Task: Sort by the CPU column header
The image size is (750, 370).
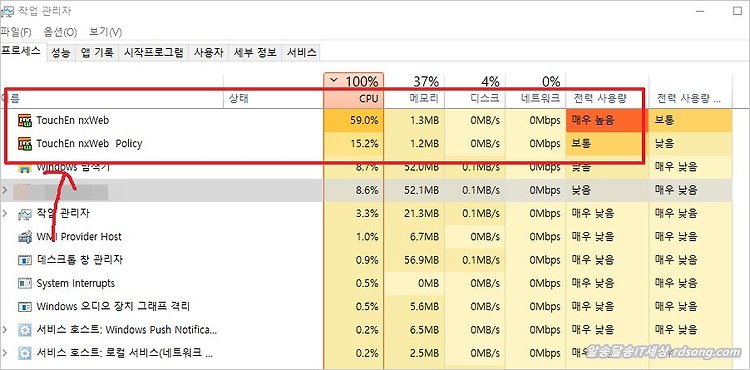Action: (354, 90)
